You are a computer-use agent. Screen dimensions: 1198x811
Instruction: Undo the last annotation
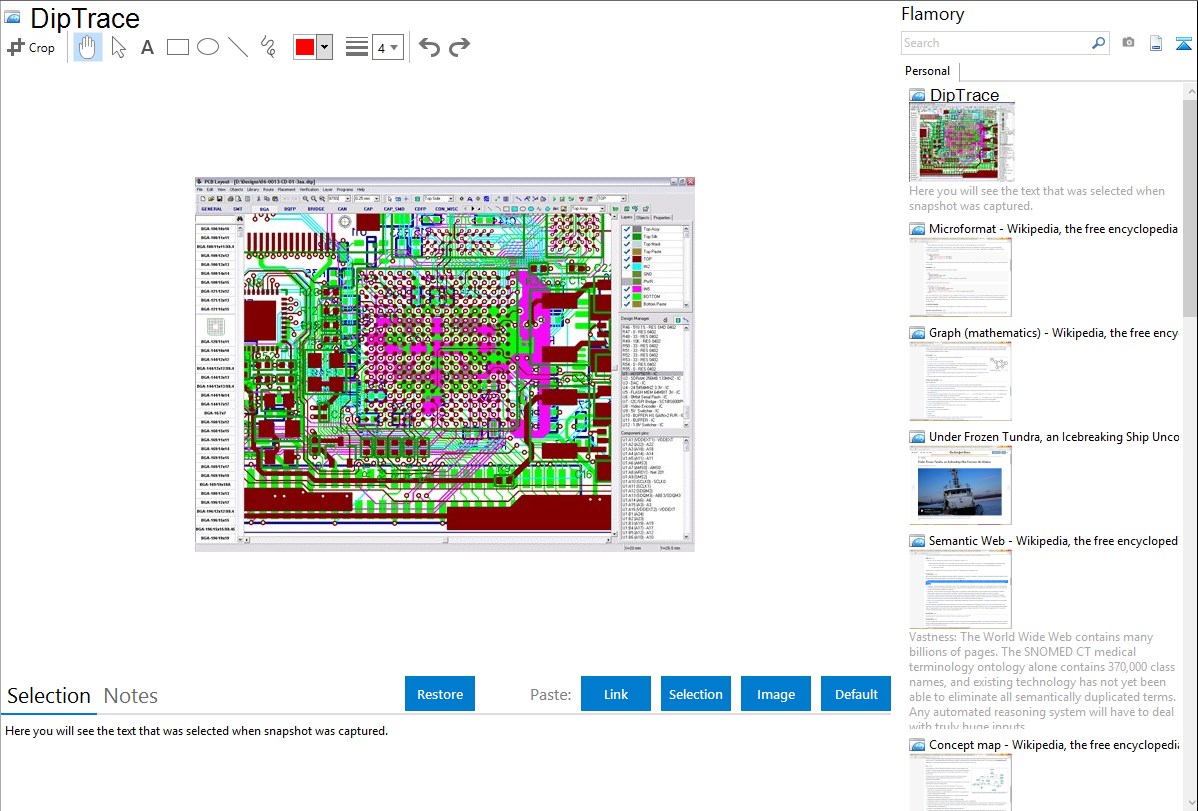pyautogui.click(x=429, y=47)
